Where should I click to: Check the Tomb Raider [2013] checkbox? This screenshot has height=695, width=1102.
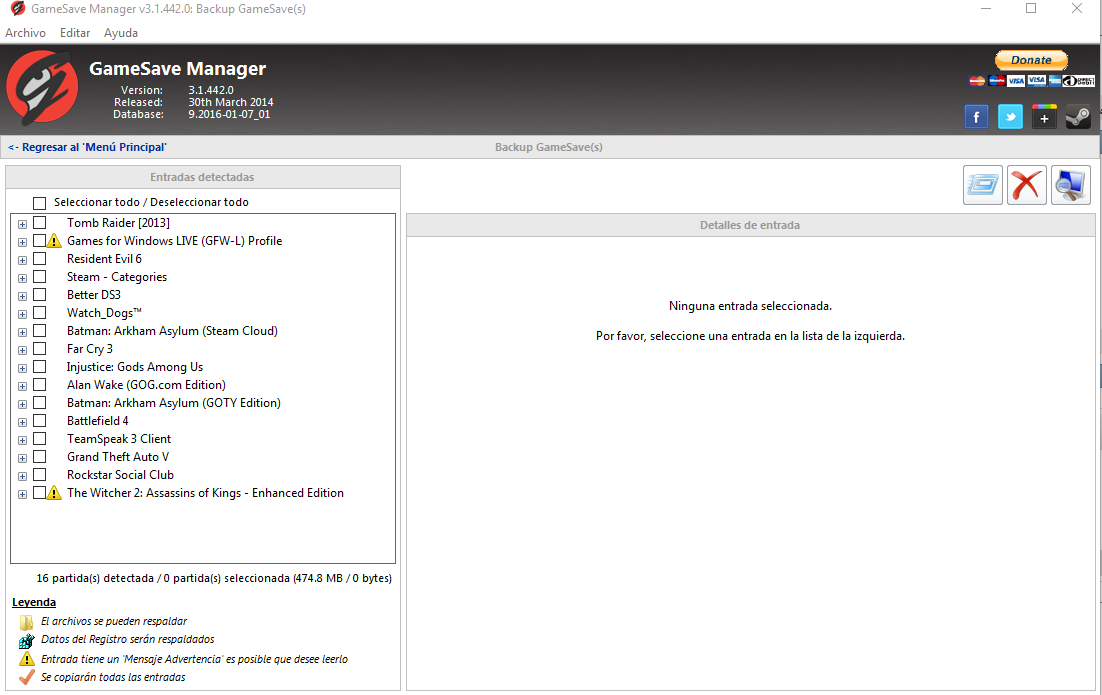(x=39, y=223)
